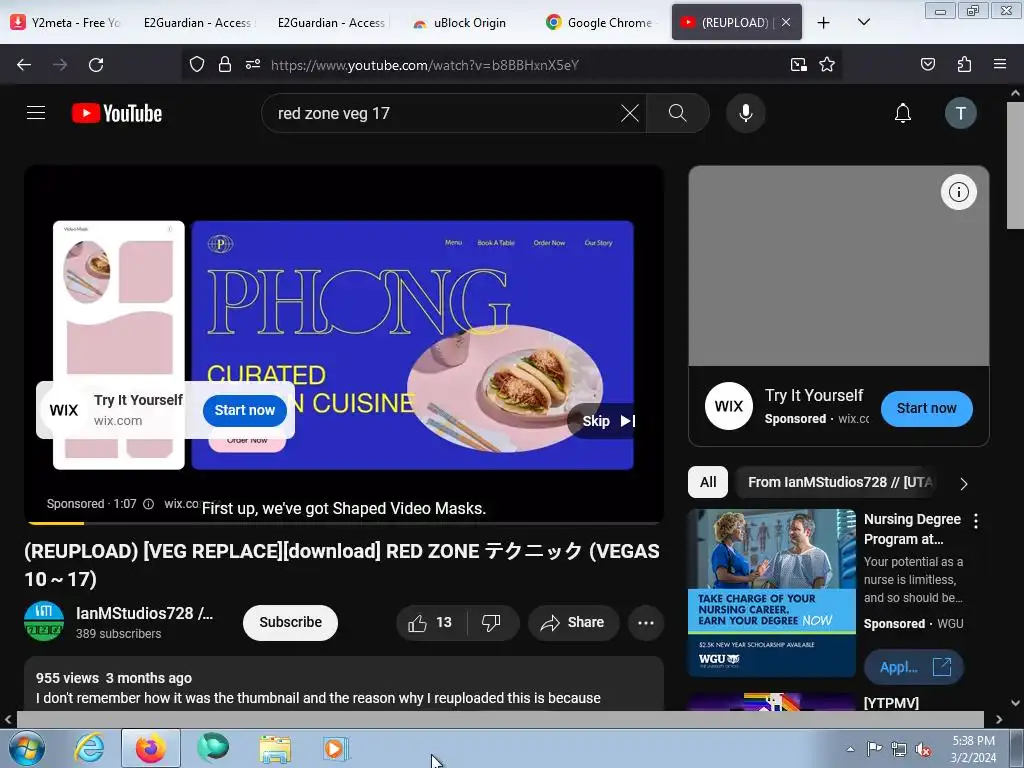Screen dimensions: 1024x768
Task: Start voice search with microphone
Action: pyautogui.click(x=745, y=113)
